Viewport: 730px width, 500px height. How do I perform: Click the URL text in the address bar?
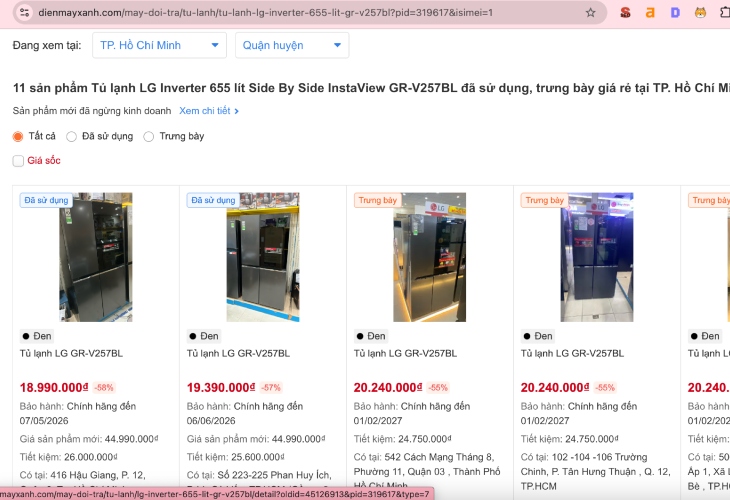pos(265,13)
